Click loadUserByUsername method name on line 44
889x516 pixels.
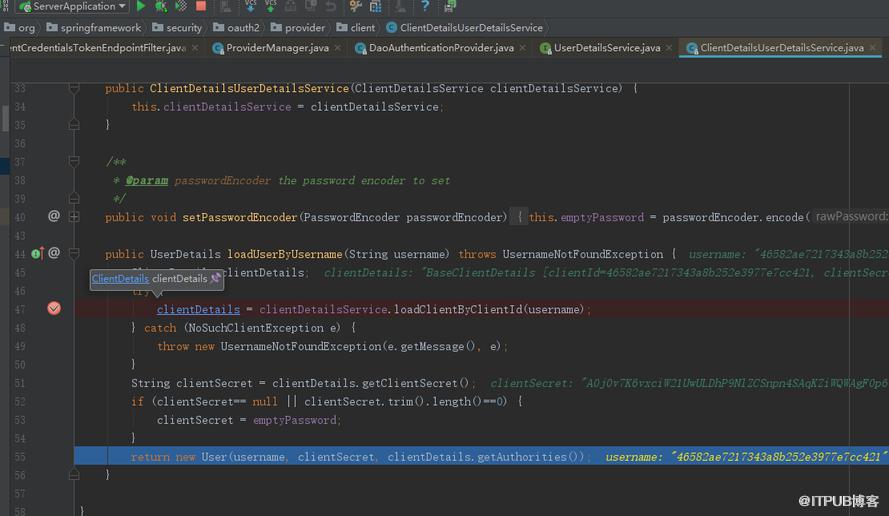coord(285,254)
